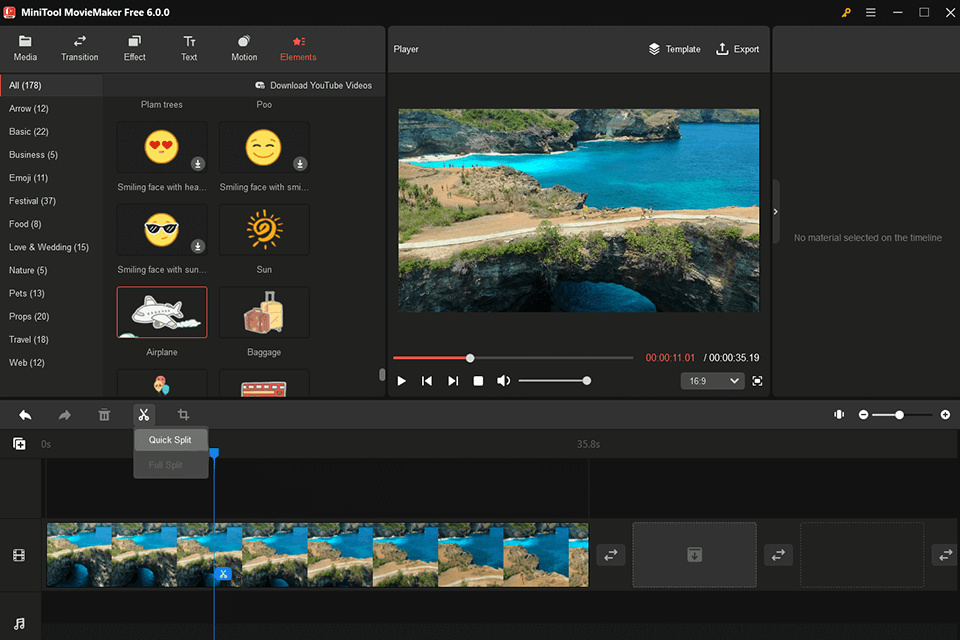Click the player volume slider handle
Screen dimensions: 960x640
tap(587, 381)
